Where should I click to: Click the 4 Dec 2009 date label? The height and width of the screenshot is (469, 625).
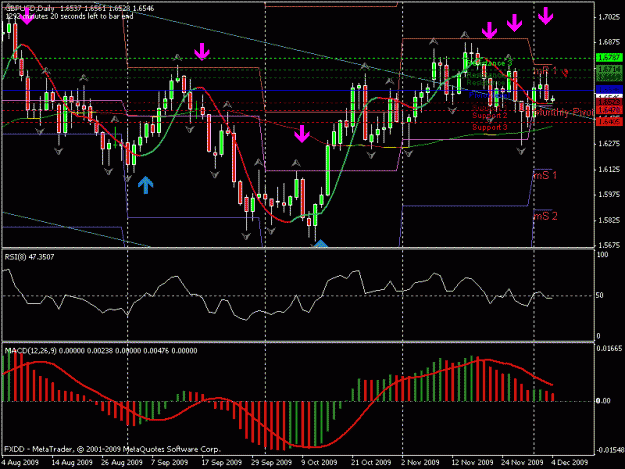[570, 462]
